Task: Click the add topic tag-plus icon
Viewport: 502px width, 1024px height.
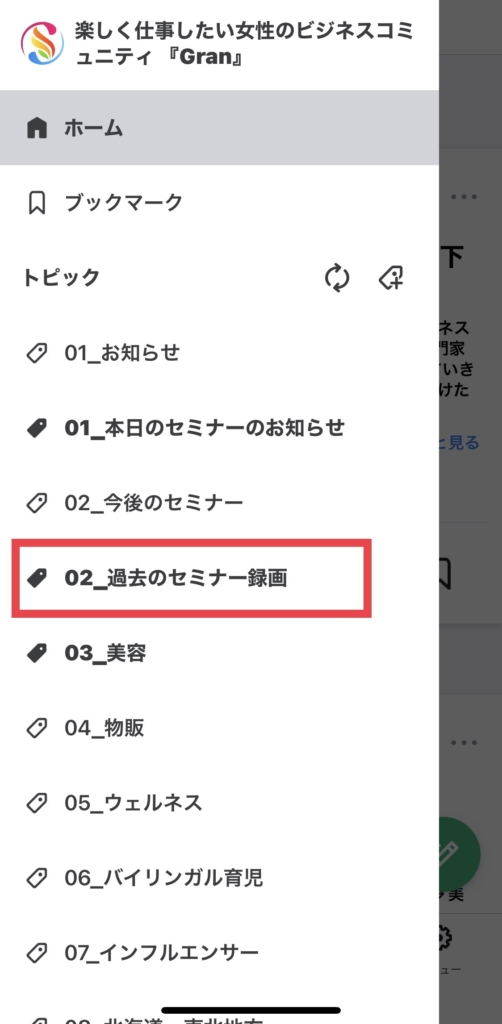Action: point(392,278)
